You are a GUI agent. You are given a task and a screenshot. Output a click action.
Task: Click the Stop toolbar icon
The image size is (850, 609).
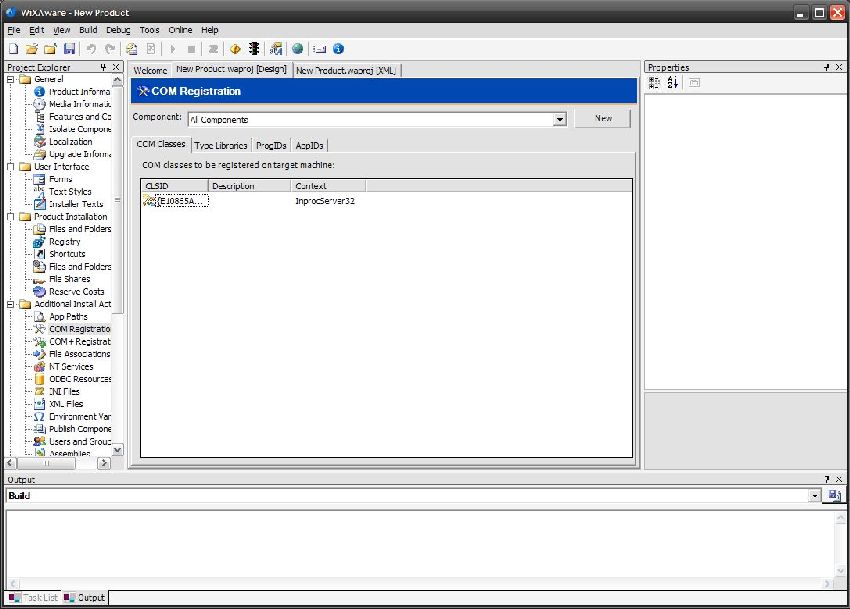(x=191, y=49)
